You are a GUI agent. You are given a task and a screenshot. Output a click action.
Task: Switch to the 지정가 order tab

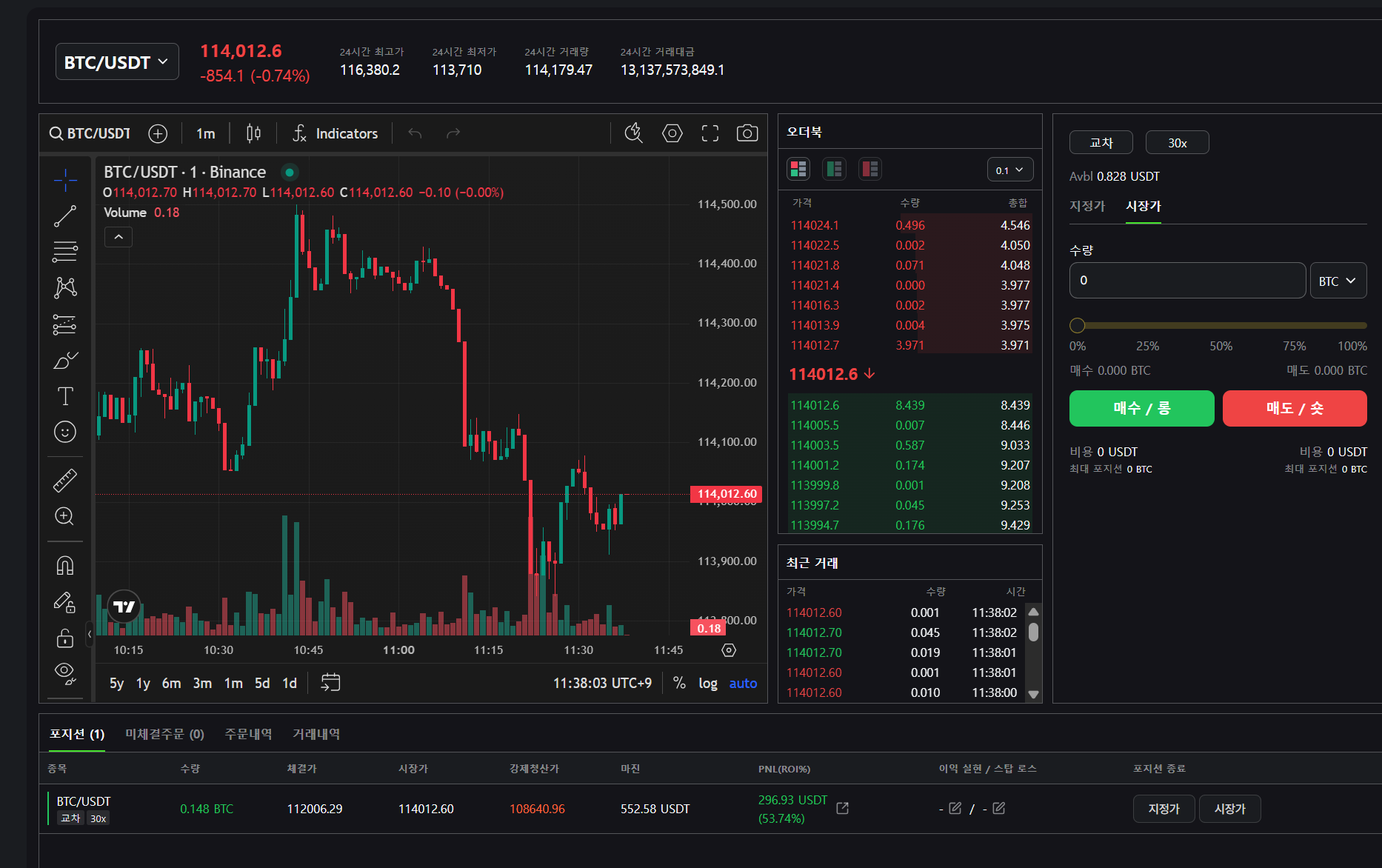coord(1087,206)
